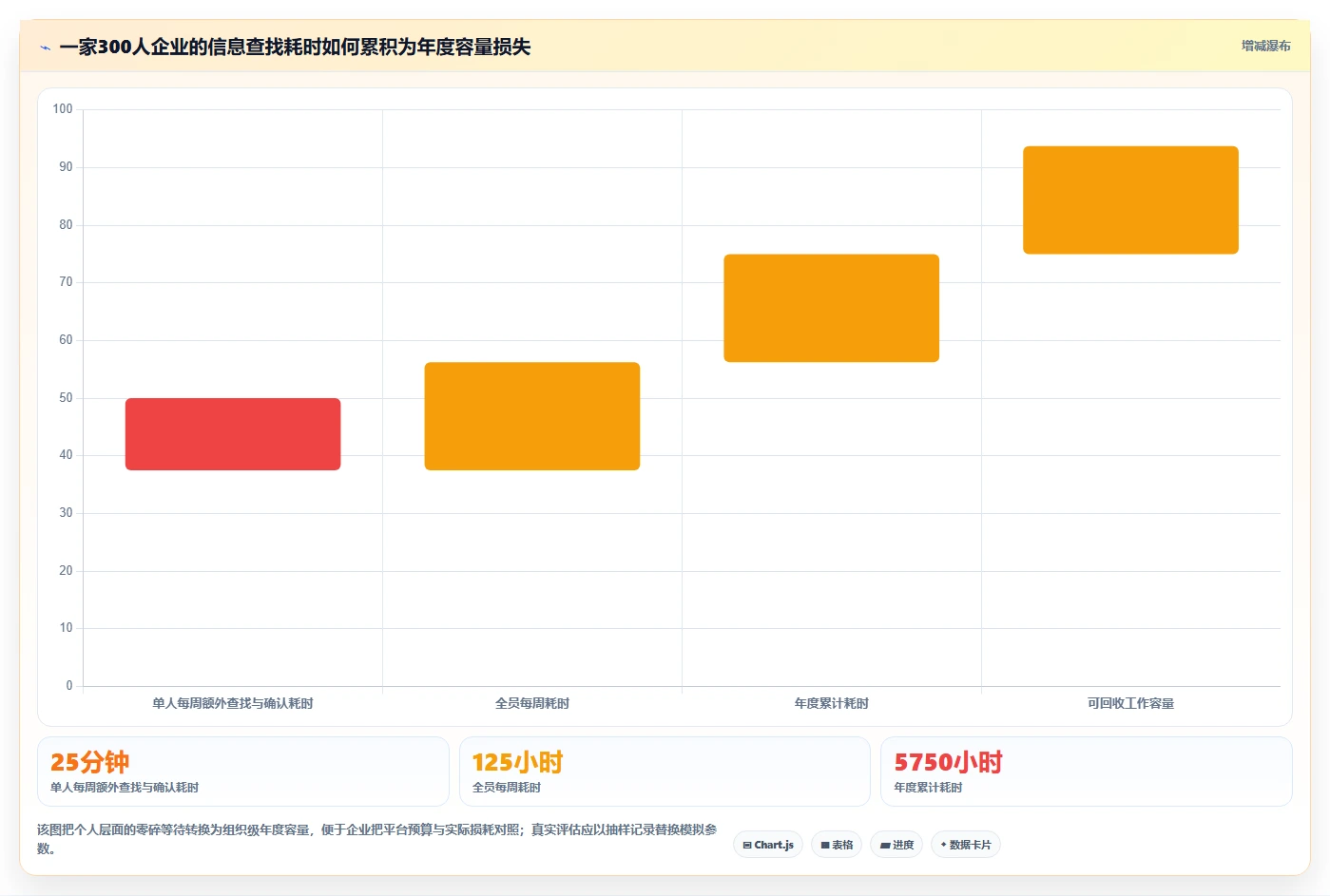Click the orange 可回收工作容量 bar
This screenshot has width=1330, height=896.
coord(1130,200)
